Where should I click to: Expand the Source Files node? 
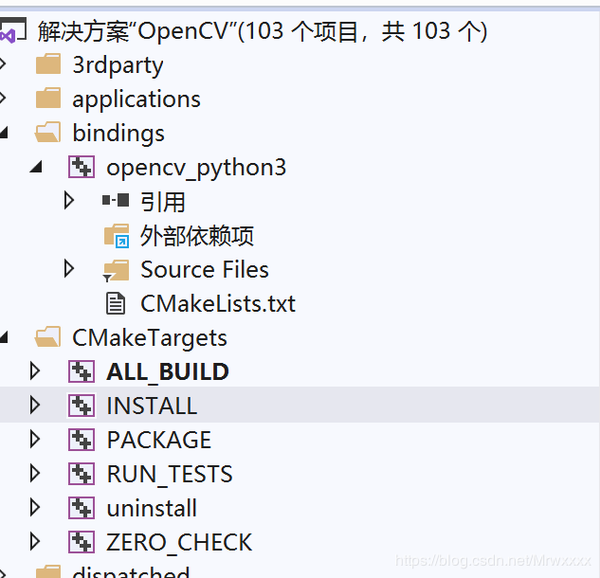click(x=69, y=269)
